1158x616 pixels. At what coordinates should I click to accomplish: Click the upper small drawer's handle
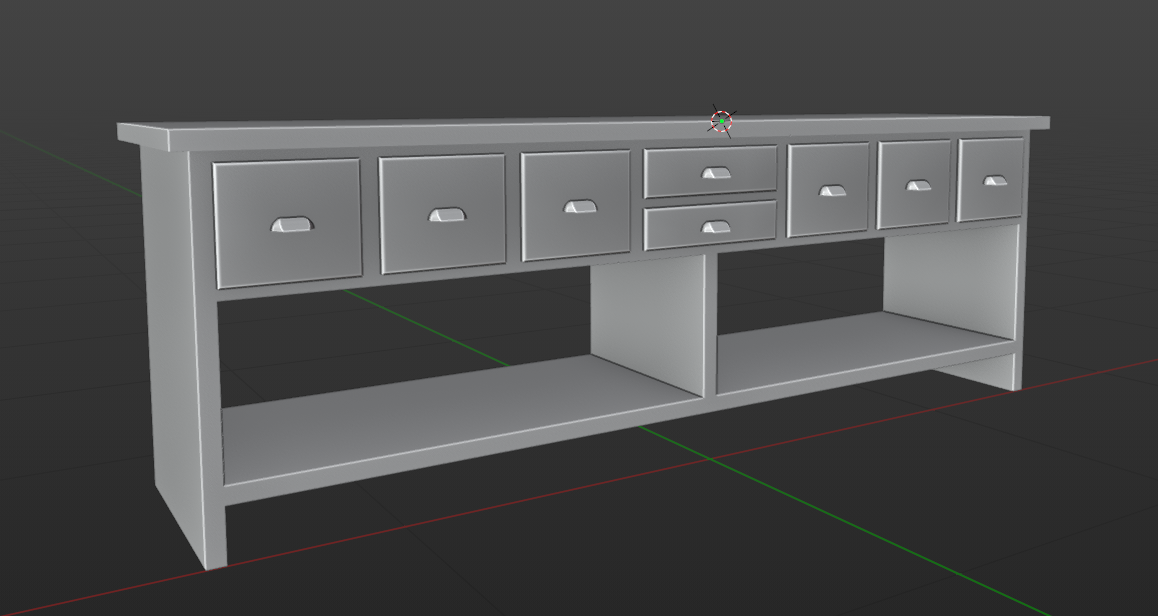point(714,170)
